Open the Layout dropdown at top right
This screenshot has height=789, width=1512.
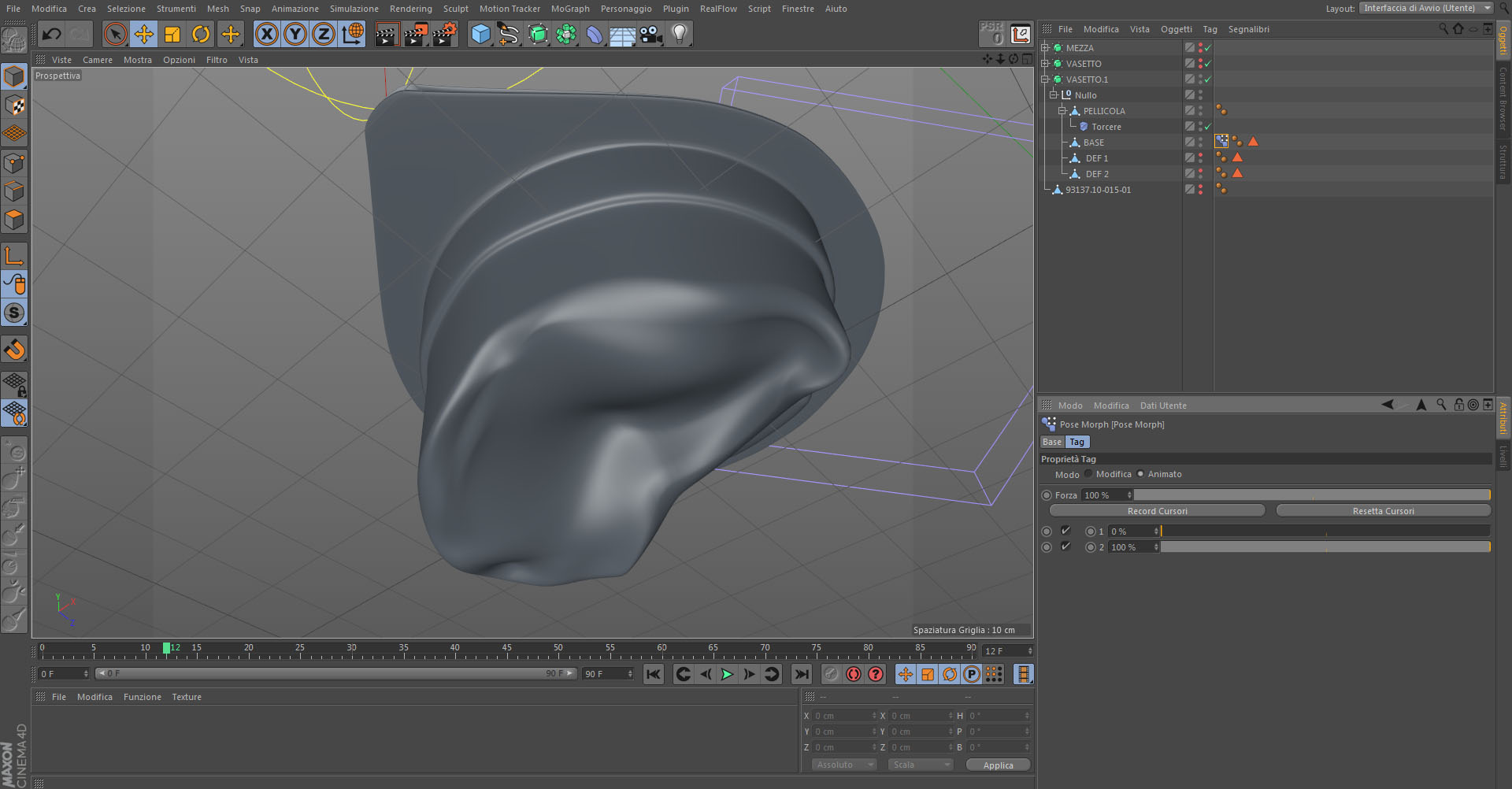pos(1426,8)
